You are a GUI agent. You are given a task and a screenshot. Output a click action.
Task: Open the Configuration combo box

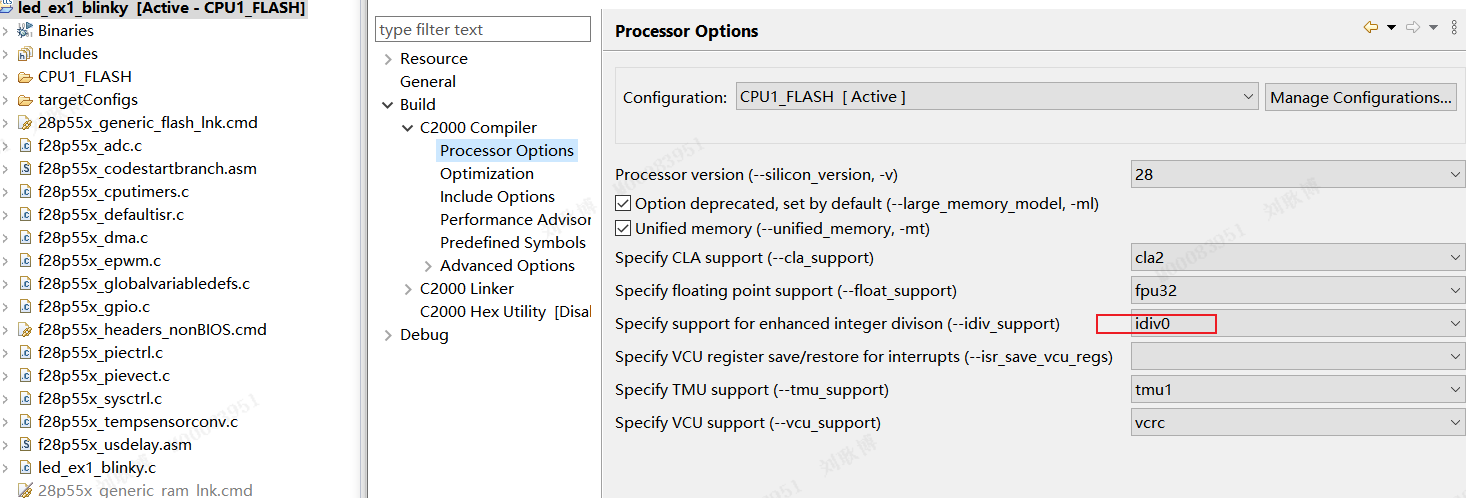coord(997,97)
